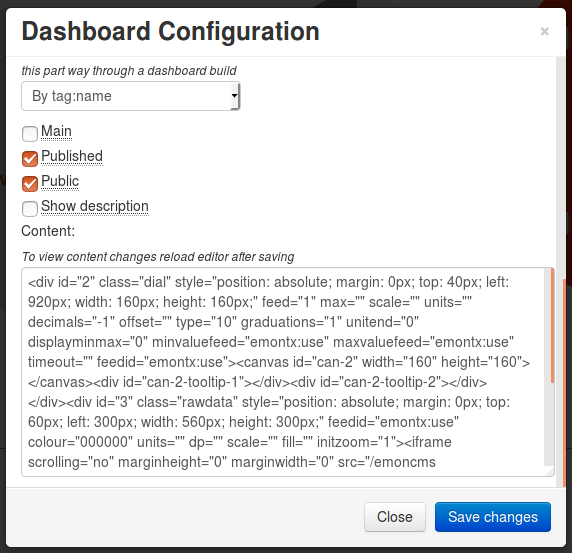Viewport: 572px width, 553px height.
Task: Uncheck the Public checkbox
Action: [x=30, y=184]
